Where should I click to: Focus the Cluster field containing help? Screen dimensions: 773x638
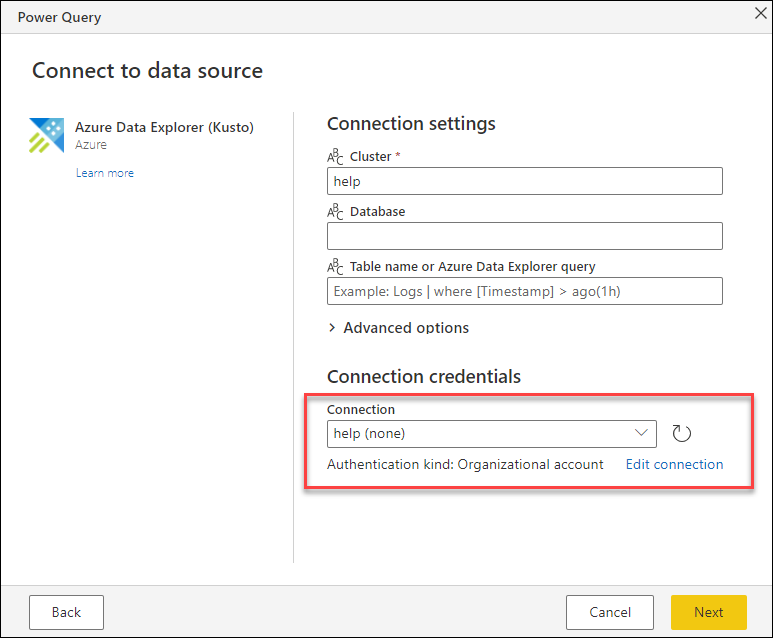tap(524, 181)
